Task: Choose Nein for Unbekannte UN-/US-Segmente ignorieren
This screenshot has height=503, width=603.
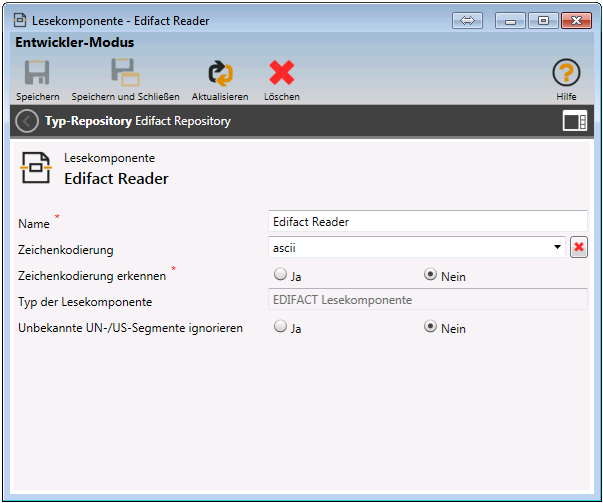Action: 431,326
